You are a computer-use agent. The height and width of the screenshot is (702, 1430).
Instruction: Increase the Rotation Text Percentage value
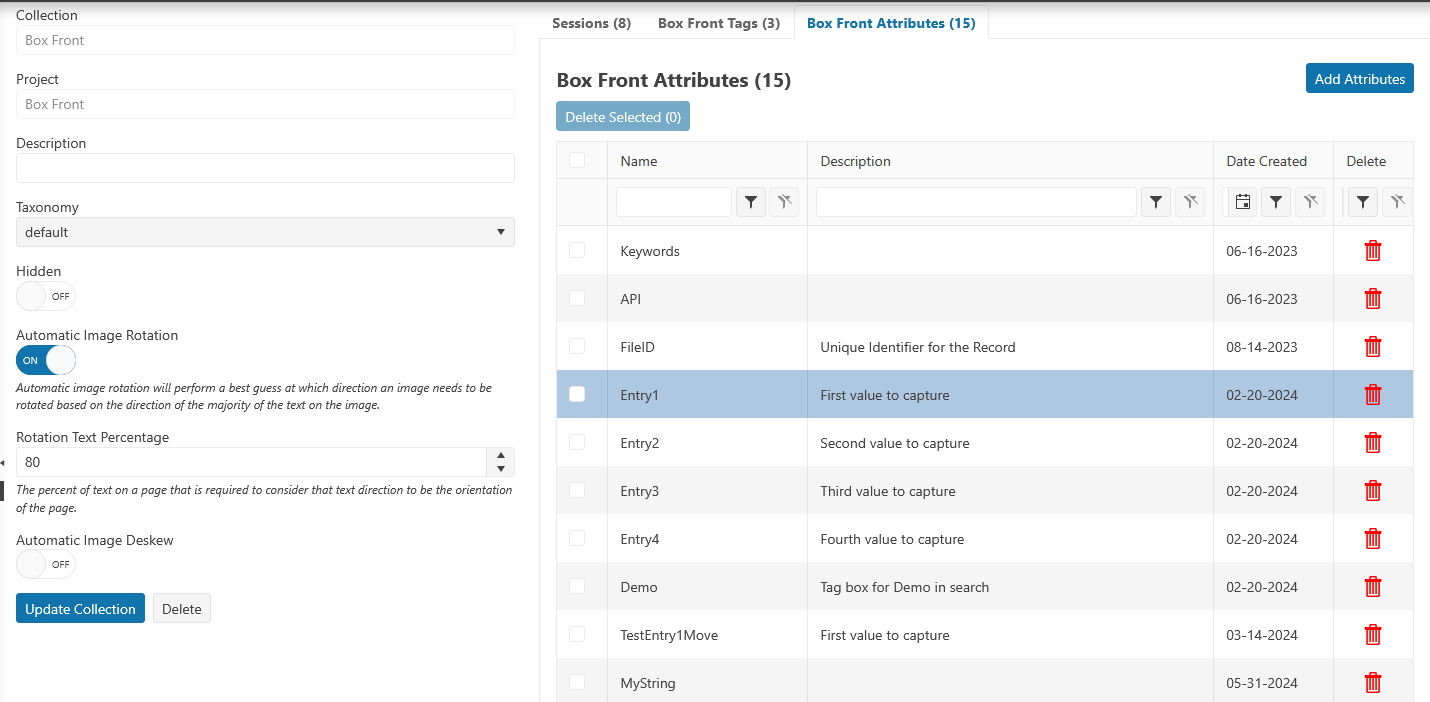(501, 455)
